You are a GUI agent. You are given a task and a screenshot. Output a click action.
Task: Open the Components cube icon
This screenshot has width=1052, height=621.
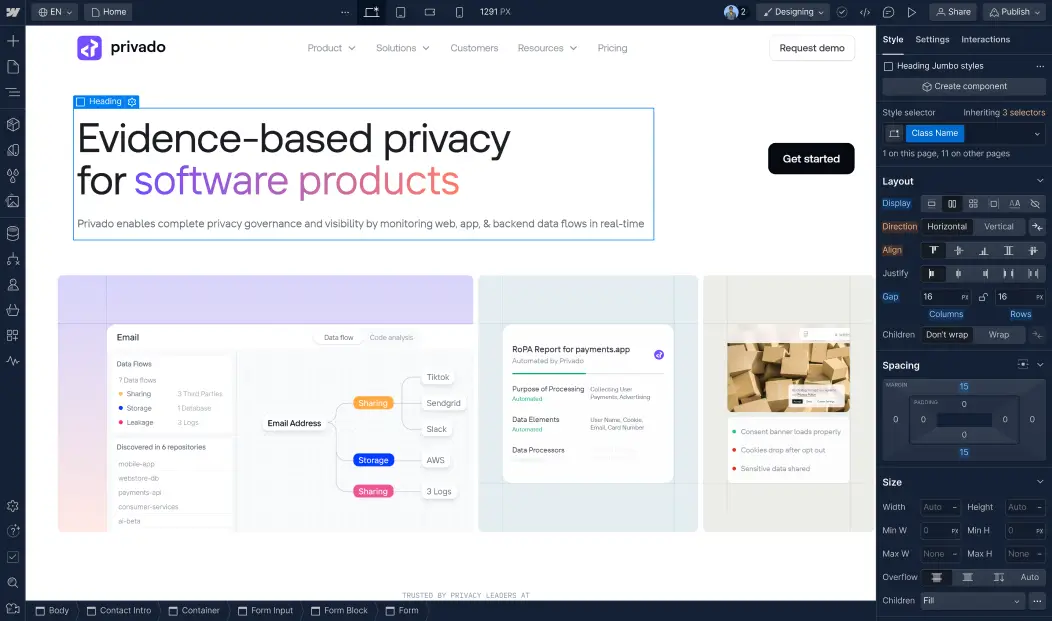13,124
